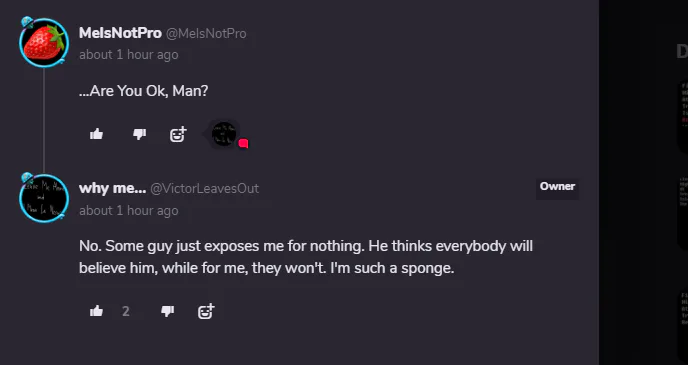Visit MeIsNotPro display name profile link
The image size is (688, 365).
tap(120, 33)
